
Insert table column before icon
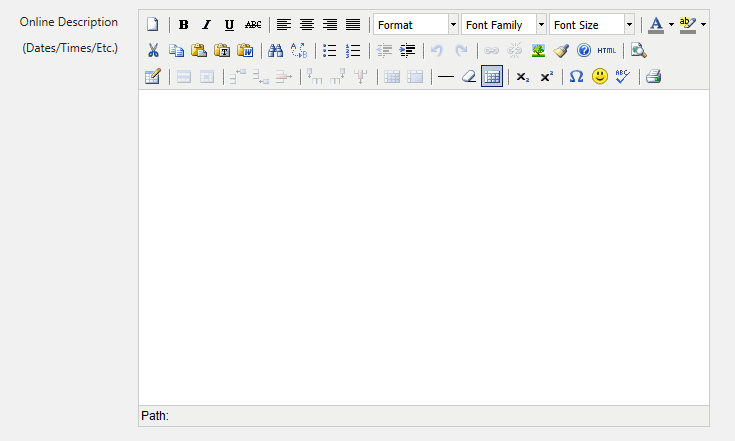[314, 76]
